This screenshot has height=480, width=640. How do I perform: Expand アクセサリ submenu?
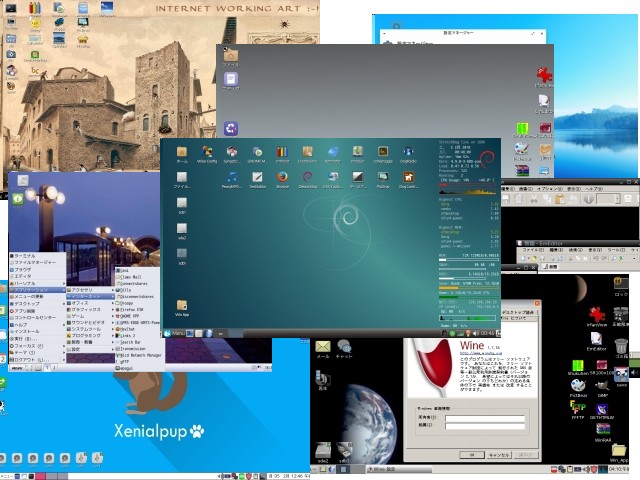point(90,290)
